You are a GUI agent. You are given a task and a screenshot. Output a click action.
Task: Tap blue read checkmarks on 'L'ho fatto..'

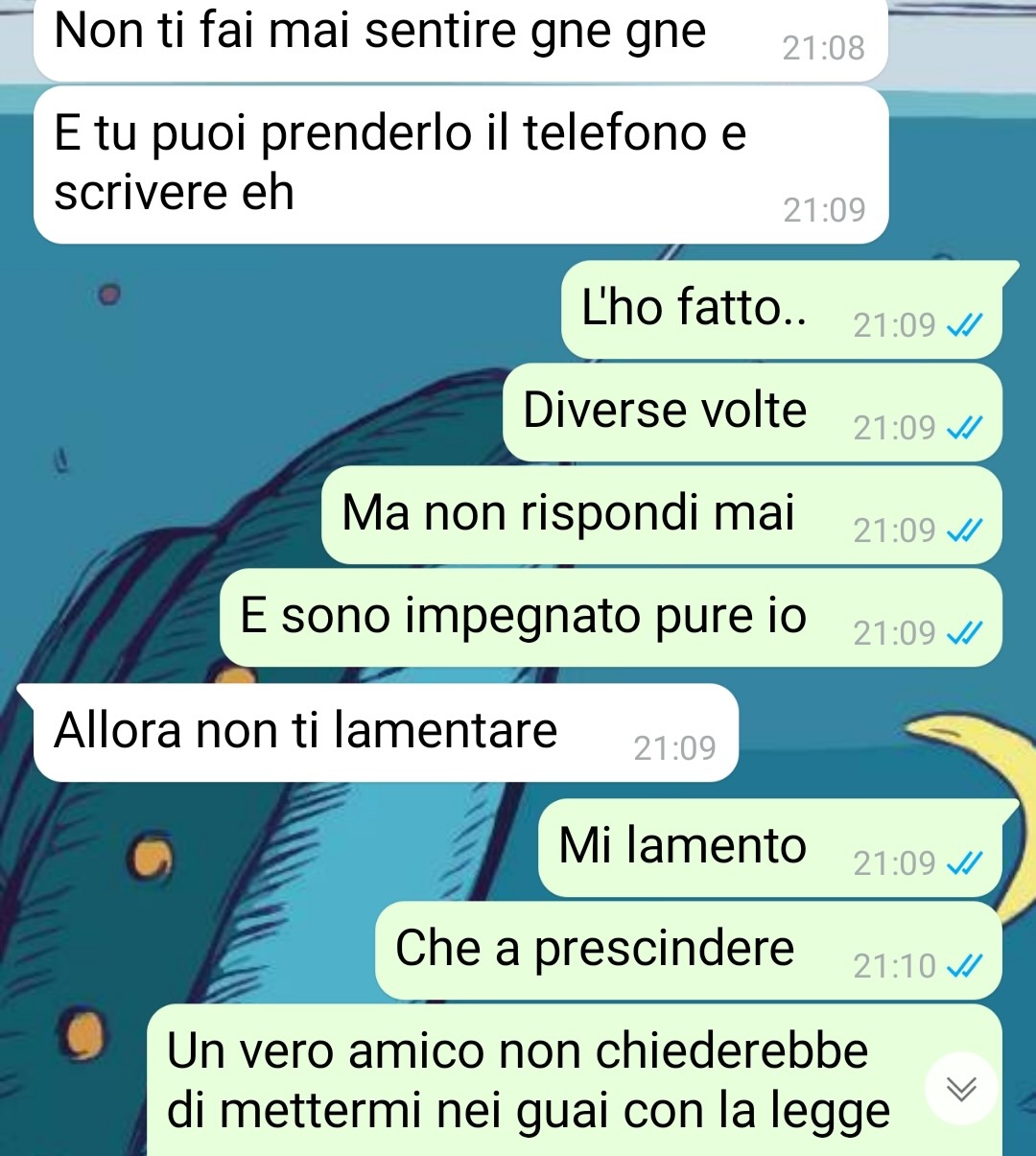tap(964, 327)
